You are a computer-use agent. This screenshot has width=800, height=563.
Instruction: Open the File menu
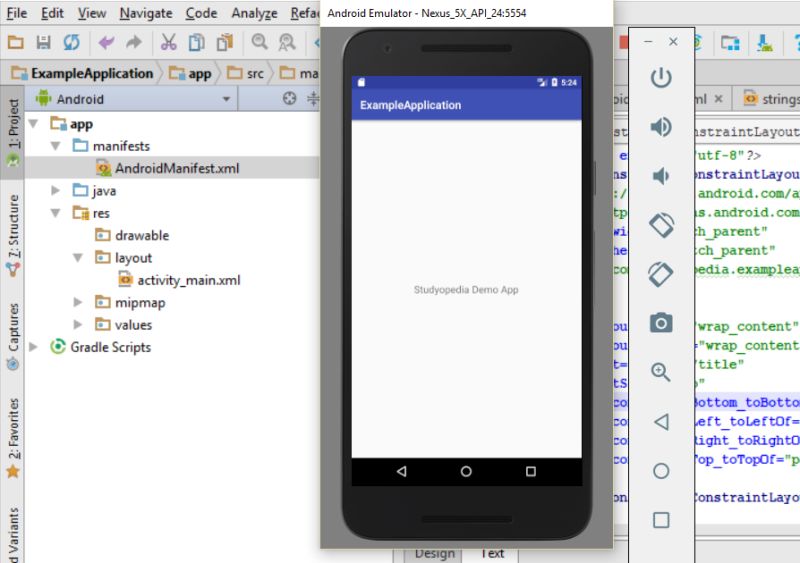(16, 13)
